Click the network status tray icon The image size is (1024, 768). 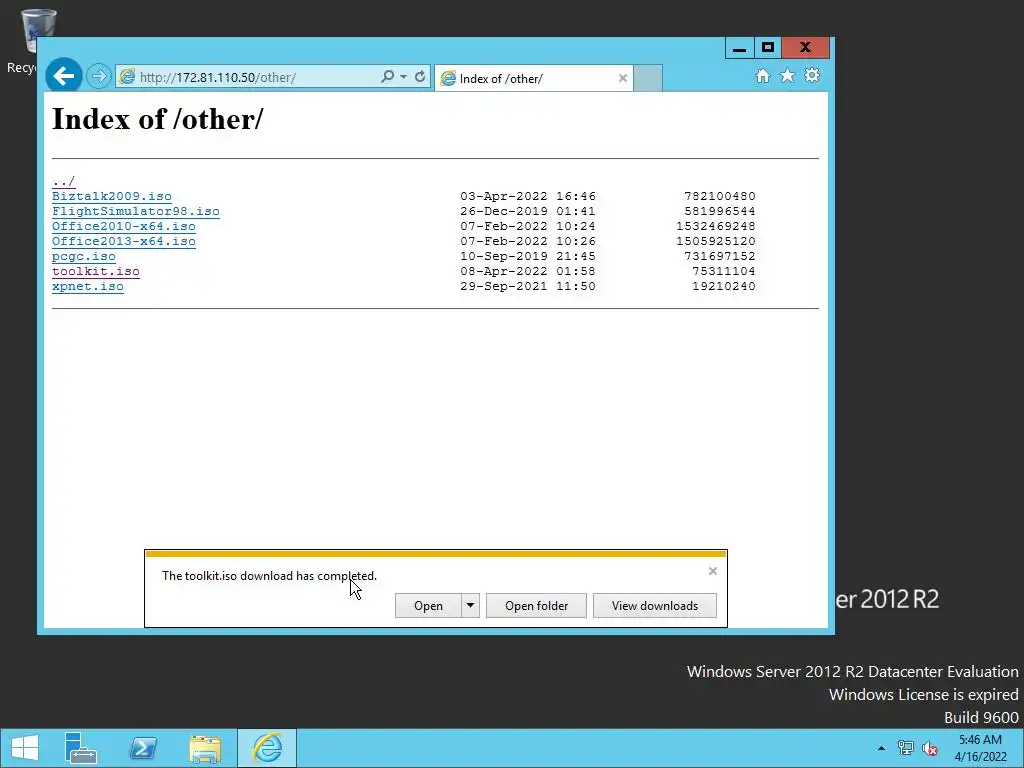[906, 748]
